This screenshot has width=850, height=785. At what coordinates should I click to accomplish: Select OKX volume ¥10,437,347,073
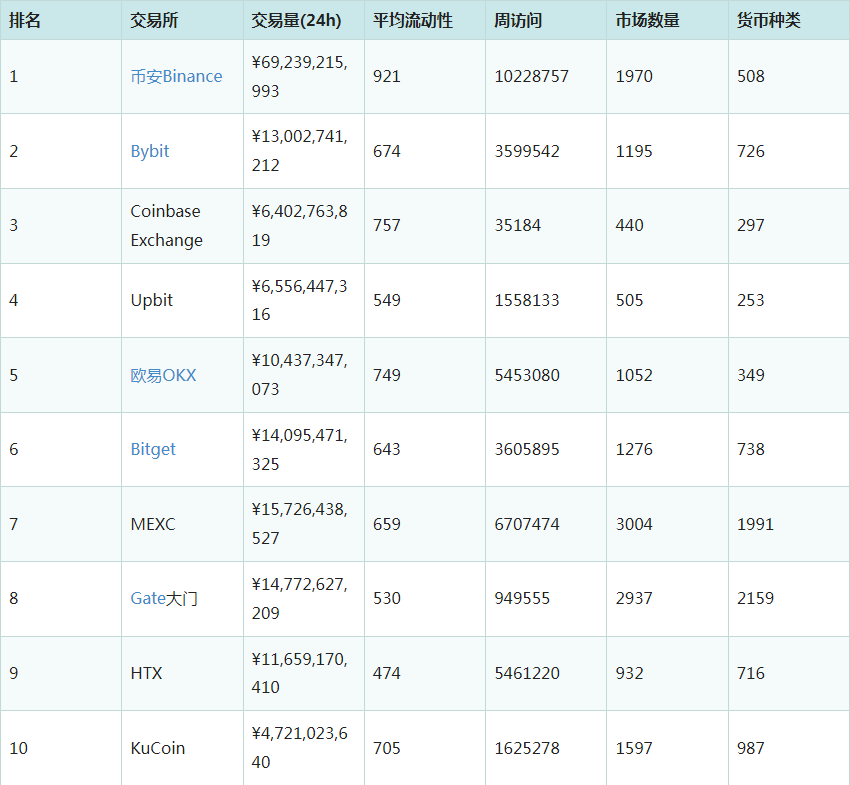[299, 375]
